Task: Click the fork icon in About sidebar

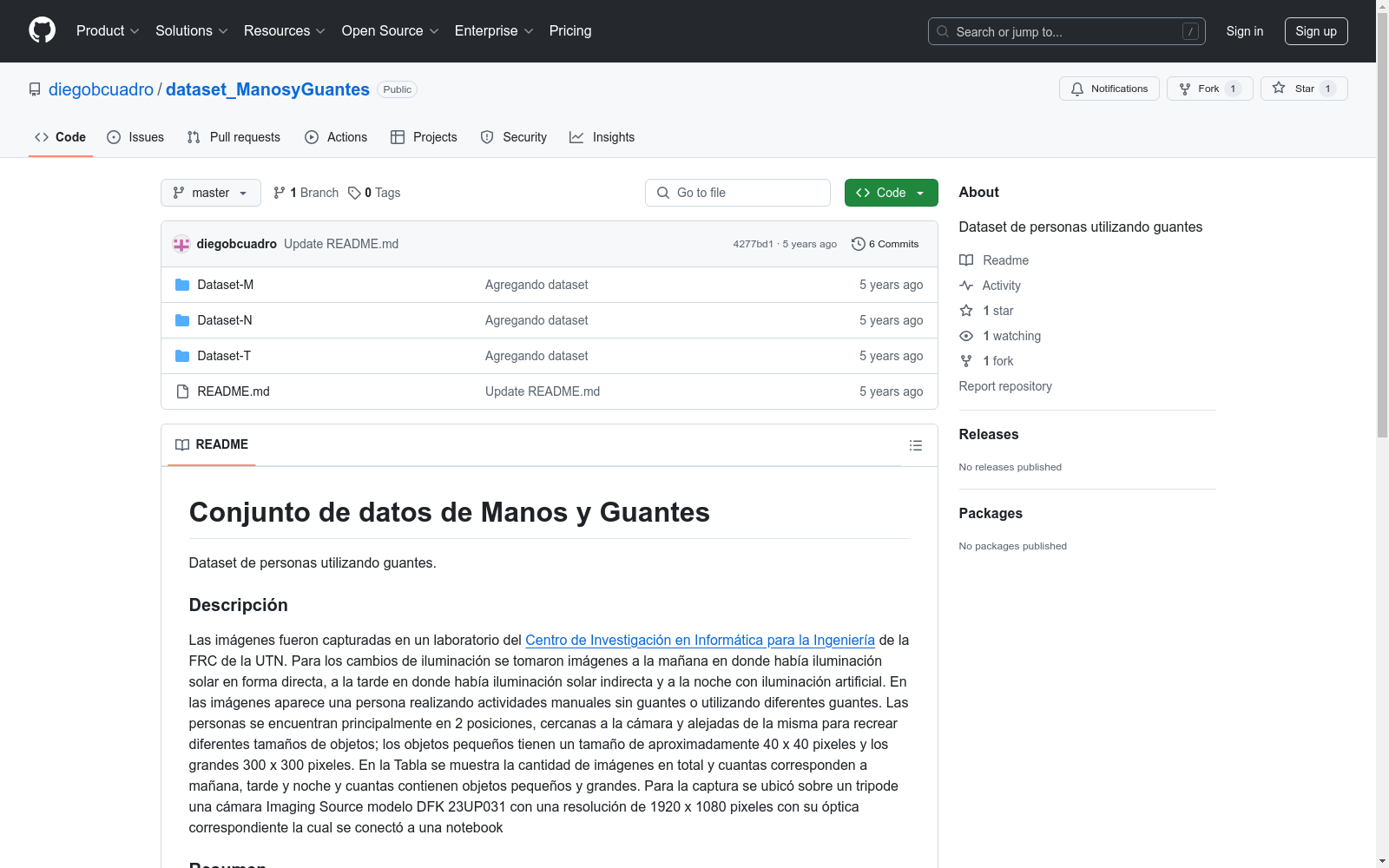Action: [x=966, y=361]
